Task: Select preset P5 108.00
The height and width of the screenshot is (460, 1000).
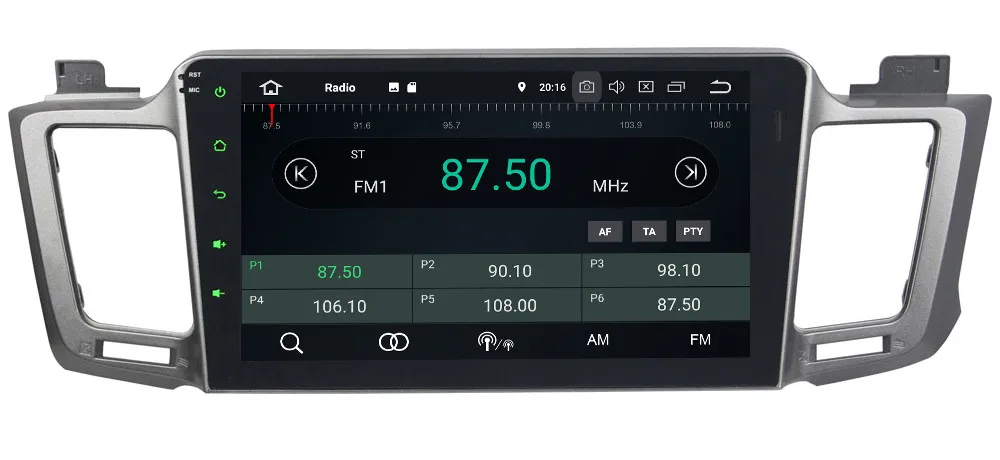Action: 497,305
